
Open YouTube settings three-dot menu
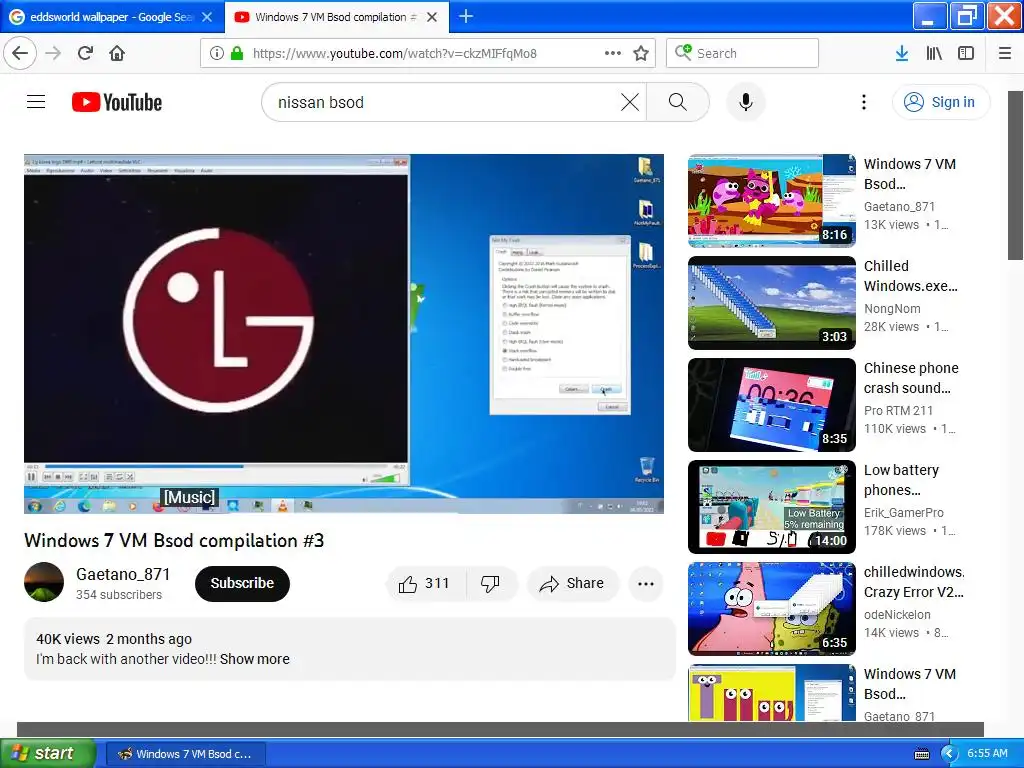pyautogui.click(x=864, y=102)
